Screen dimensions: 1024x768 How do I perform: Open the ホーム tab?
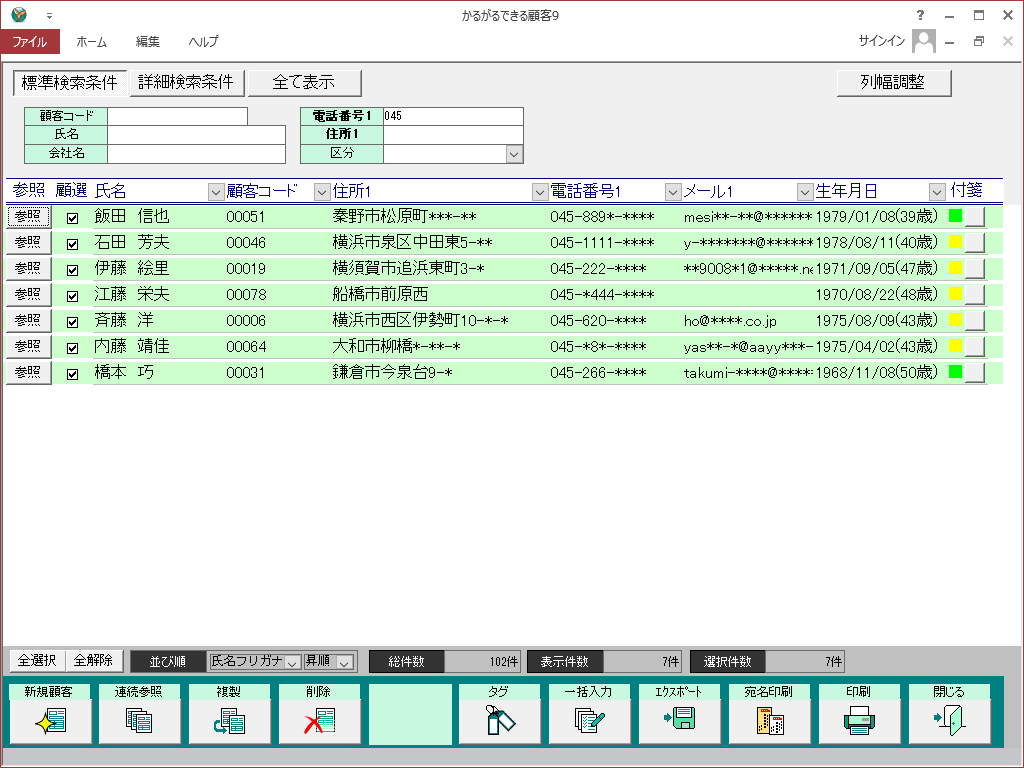(91, 41)
